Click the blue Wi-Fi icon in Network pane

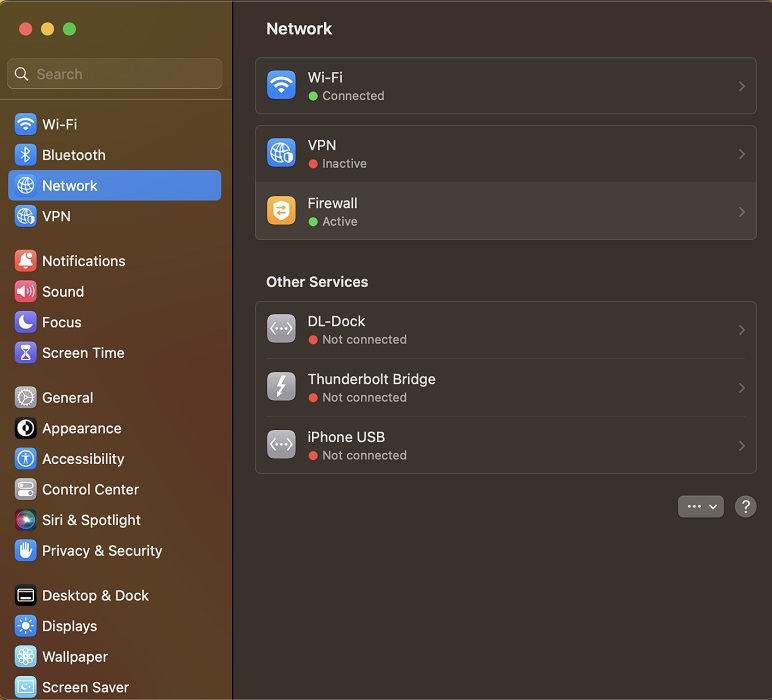coord(281,85)
